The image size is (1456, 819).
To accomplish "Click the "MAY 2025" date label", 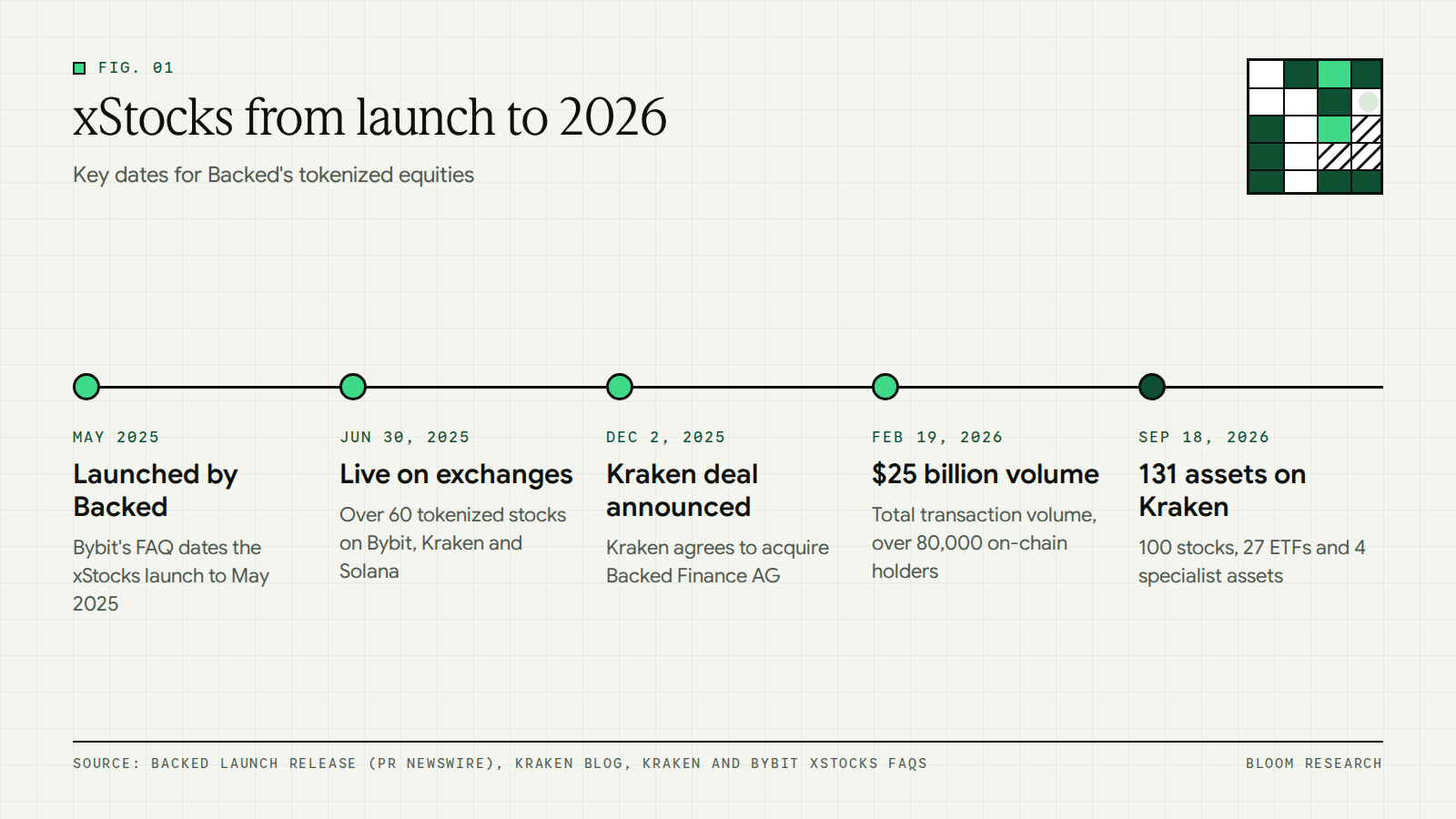I will [x=116, y=438].
